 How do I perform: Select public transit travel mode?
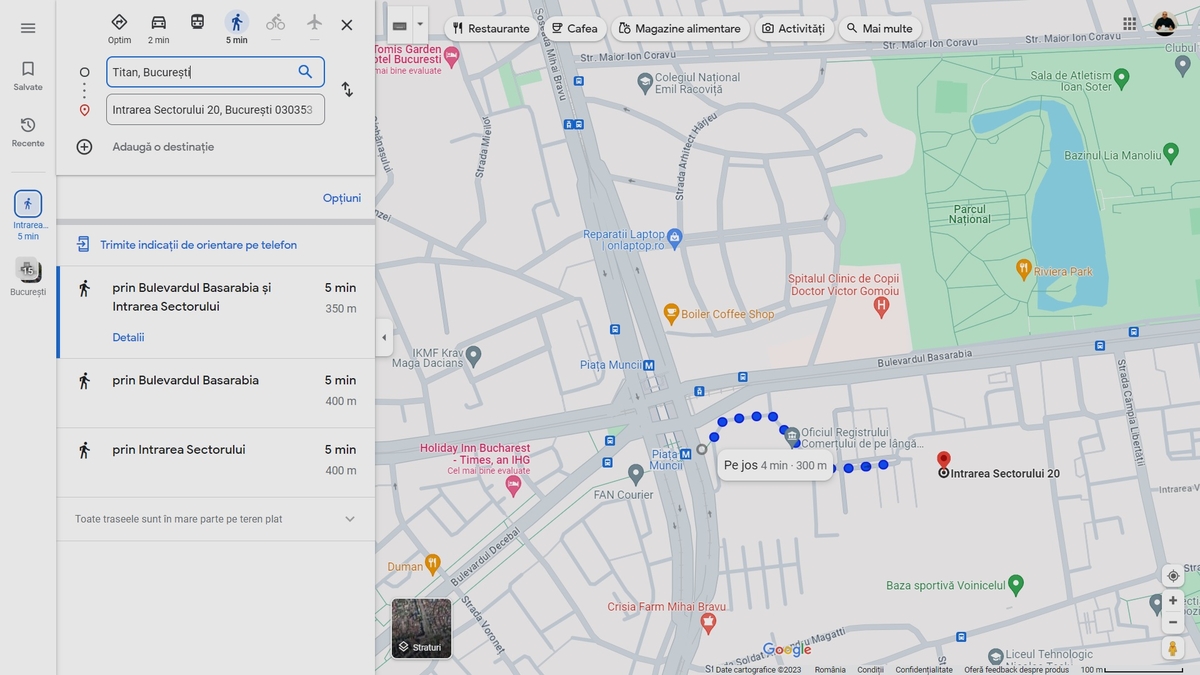coord(198,23)
